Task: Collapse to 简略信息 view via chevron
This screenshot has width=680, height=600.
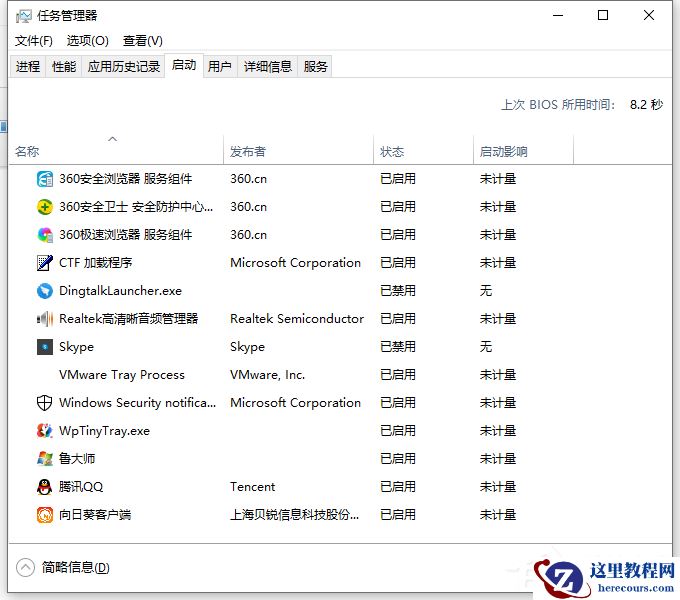Action: 25,567
